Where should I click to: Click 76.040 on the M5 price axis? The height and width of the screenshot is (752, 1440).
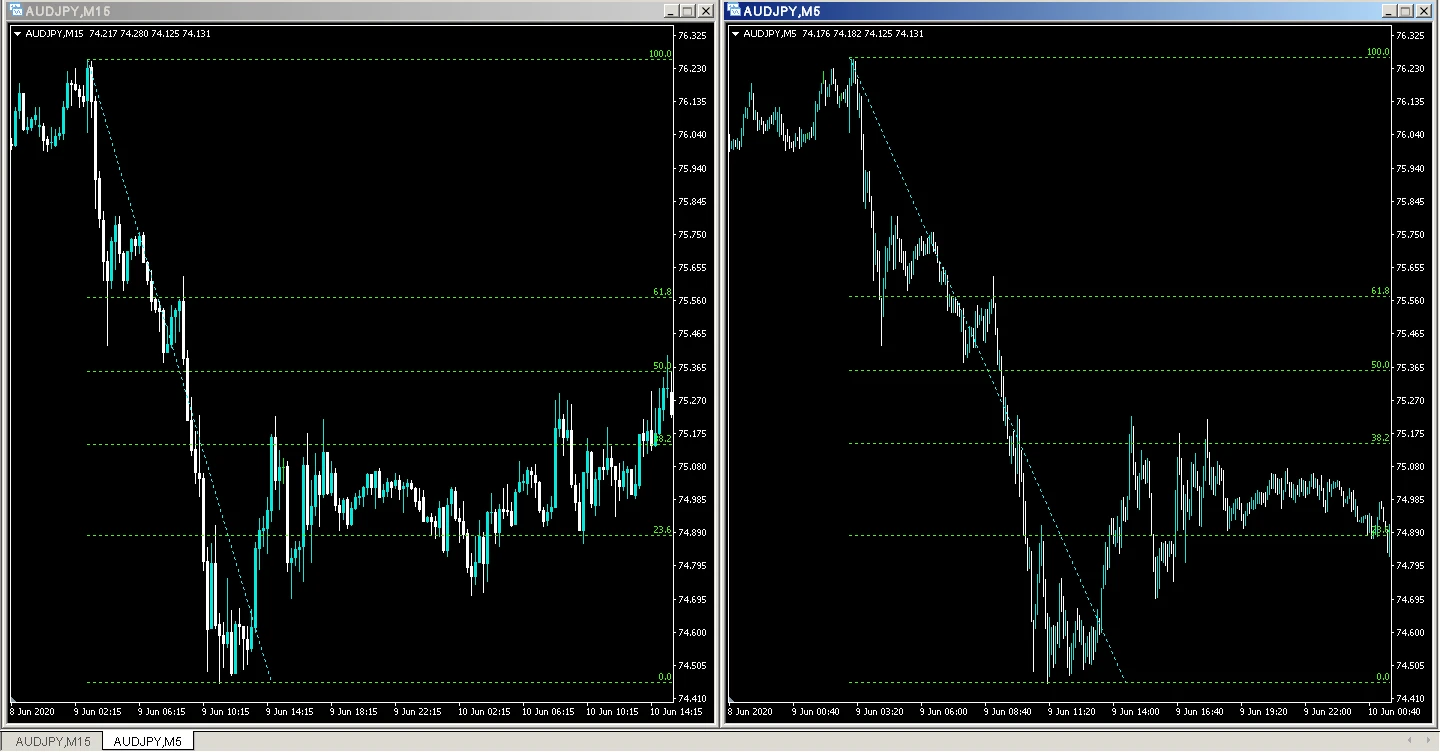pos(1408,135)
